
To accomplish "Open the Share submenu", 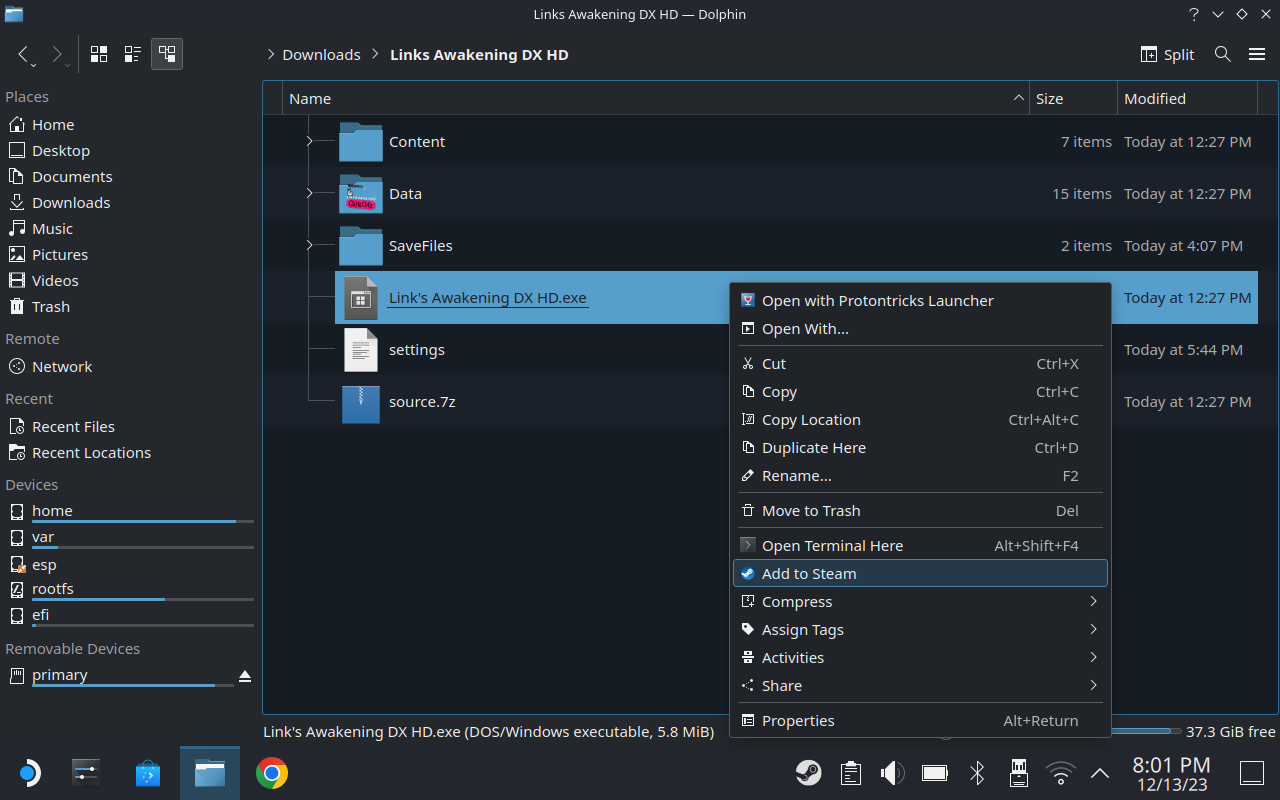I will tap(920, 686).
